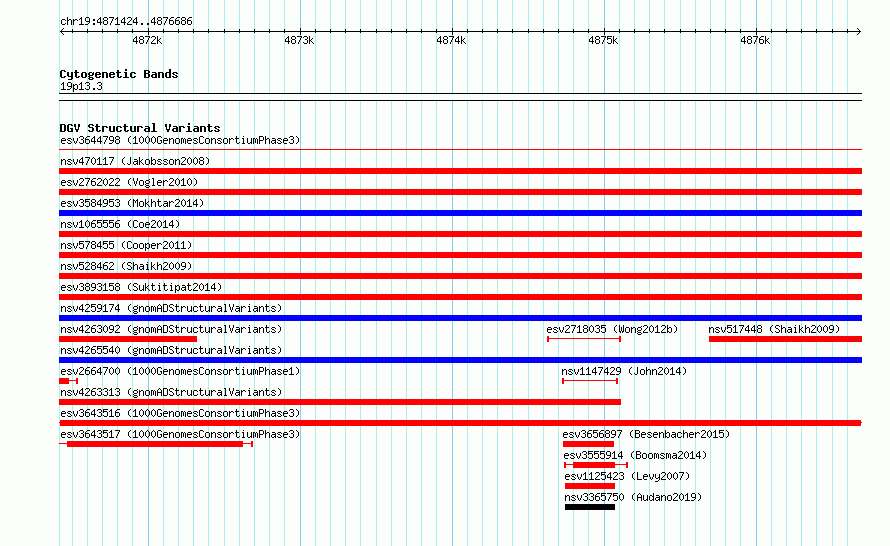Click the nsv4263092 gnomAD label
The height and width of the screenshot is (546, 890).
(171, 329)
